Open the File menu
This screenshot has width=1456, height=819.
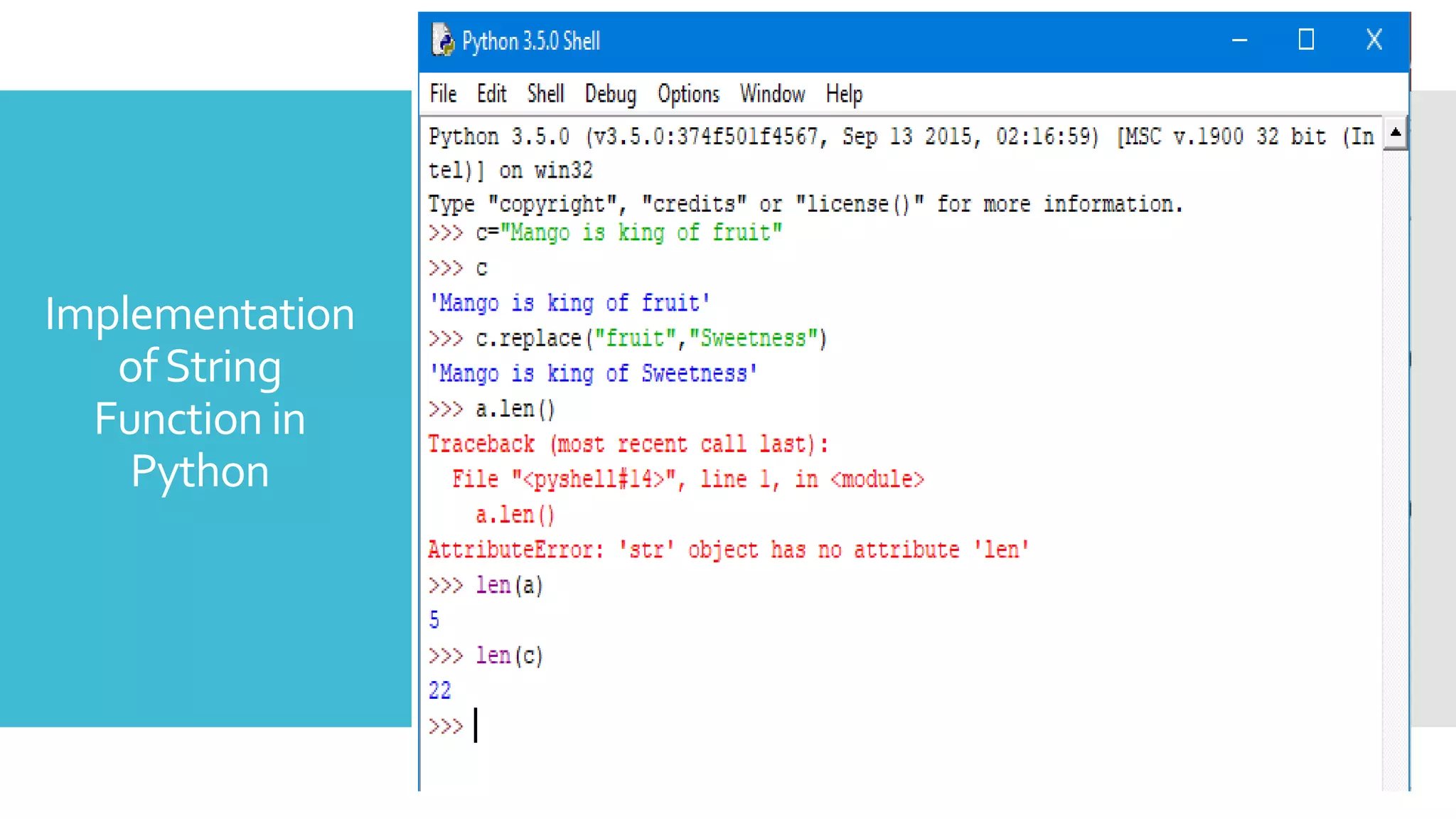tap(443, 94)
